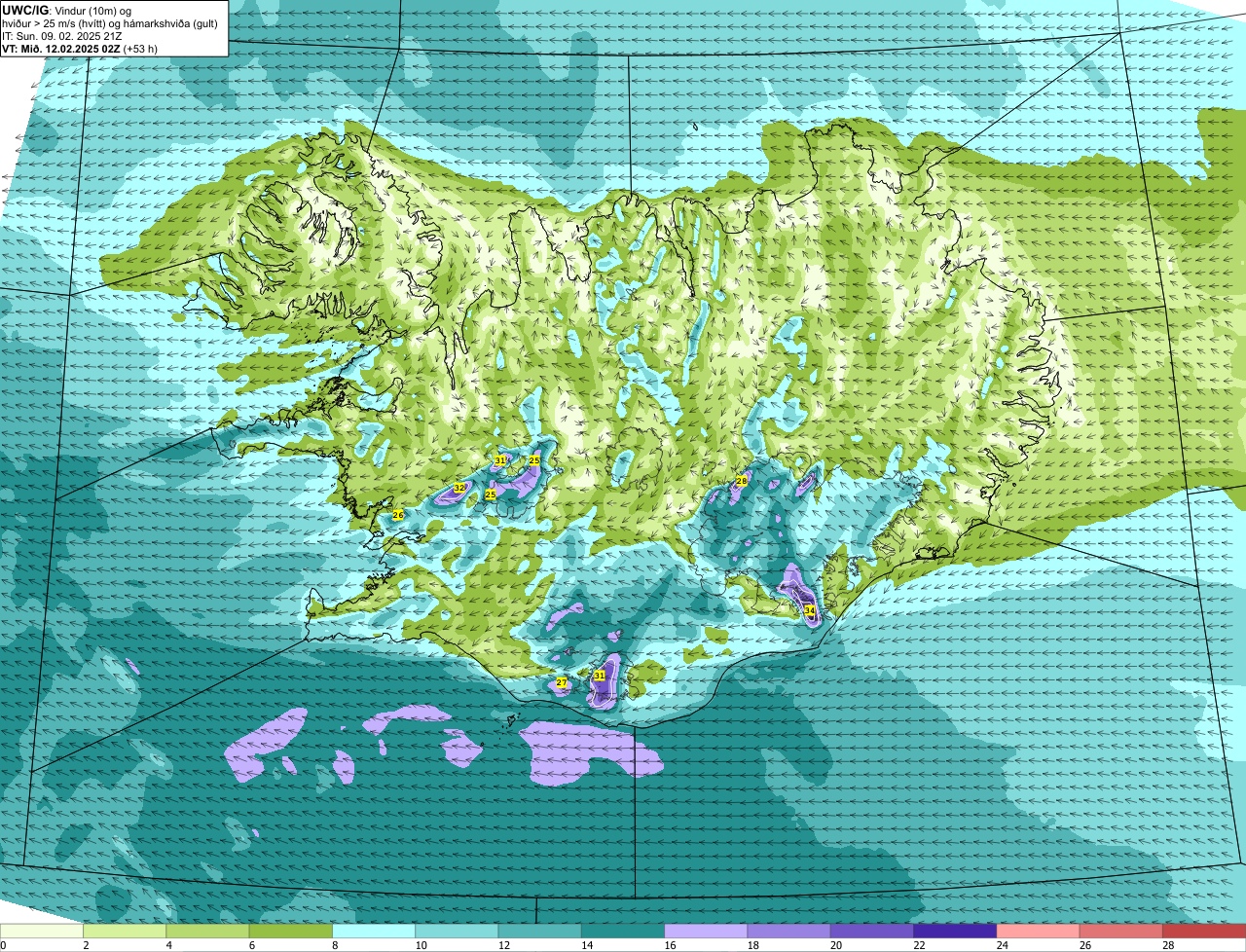Click the legend scale number 14
The width and height of the screenshot is (1246, 952).
(585, 945)
